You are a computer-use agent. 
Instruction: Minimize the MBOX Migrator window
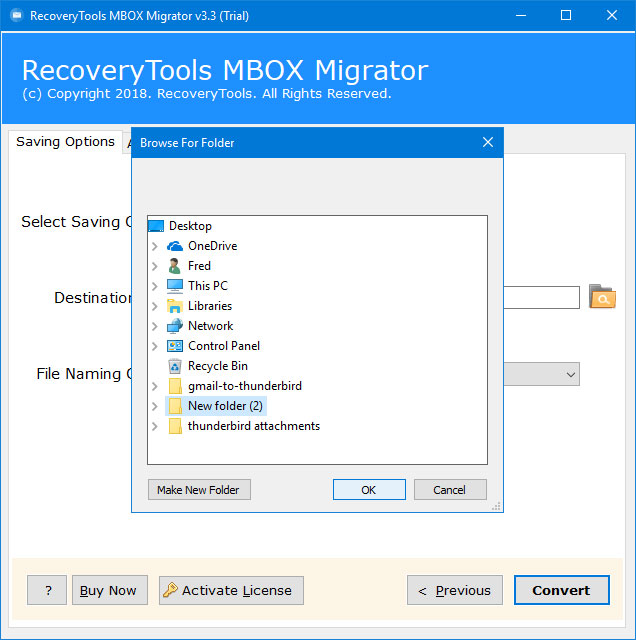pyautogui.click(x=520, y=16)
